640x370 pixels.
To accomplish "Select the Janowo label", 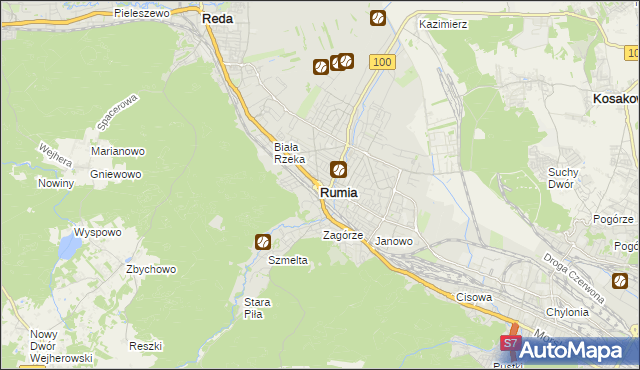I will pyautogui.click(x=394, y=241).
